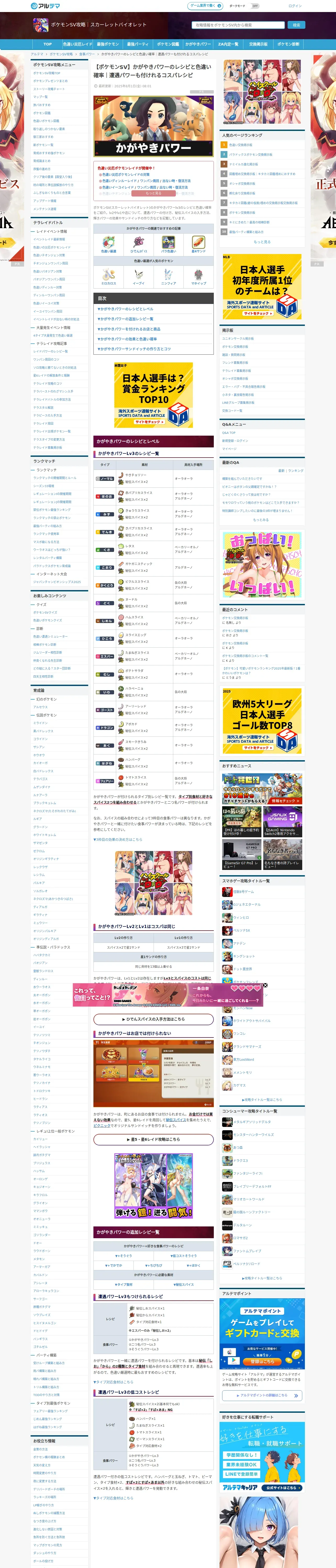Open スマホゲー 攻略タイトル一覧はこちら link
Image resolution: width=336 pixels, height=1568 pixels.
(262, 1100)
